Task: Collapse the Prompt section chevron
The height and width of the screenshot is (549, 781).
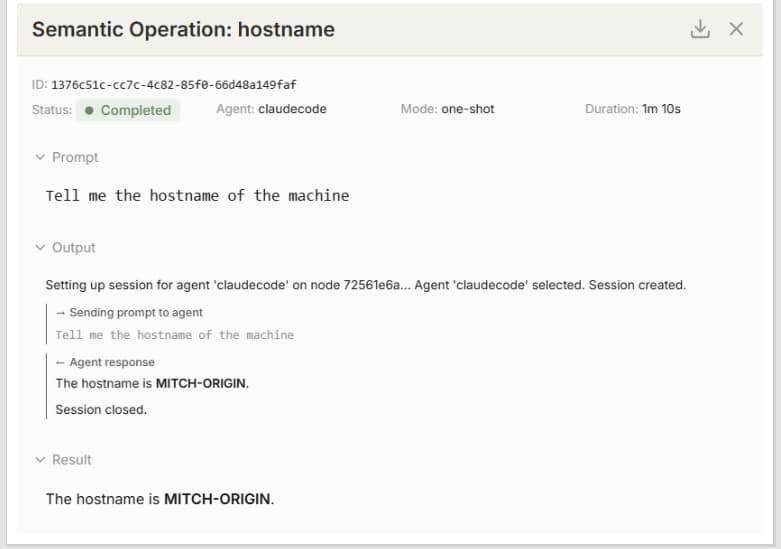Action: [40, 157]
